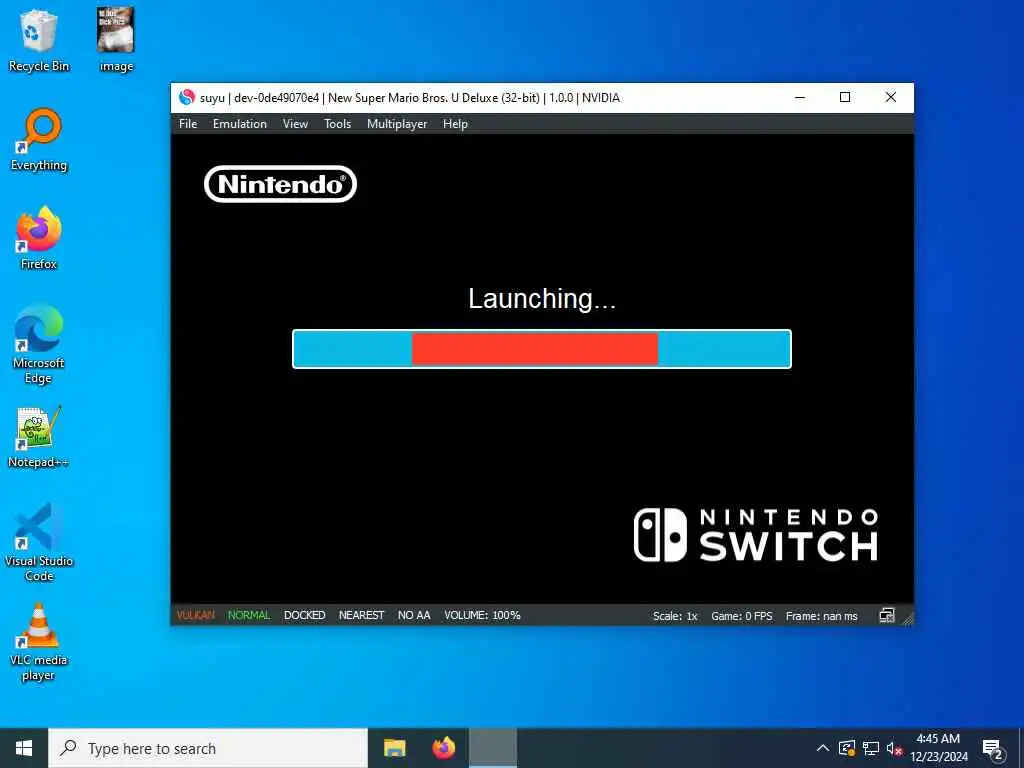Viewport: 1024px width, 768px height.
Task: Click the network tray icon
Action: (x=871, y=748)
